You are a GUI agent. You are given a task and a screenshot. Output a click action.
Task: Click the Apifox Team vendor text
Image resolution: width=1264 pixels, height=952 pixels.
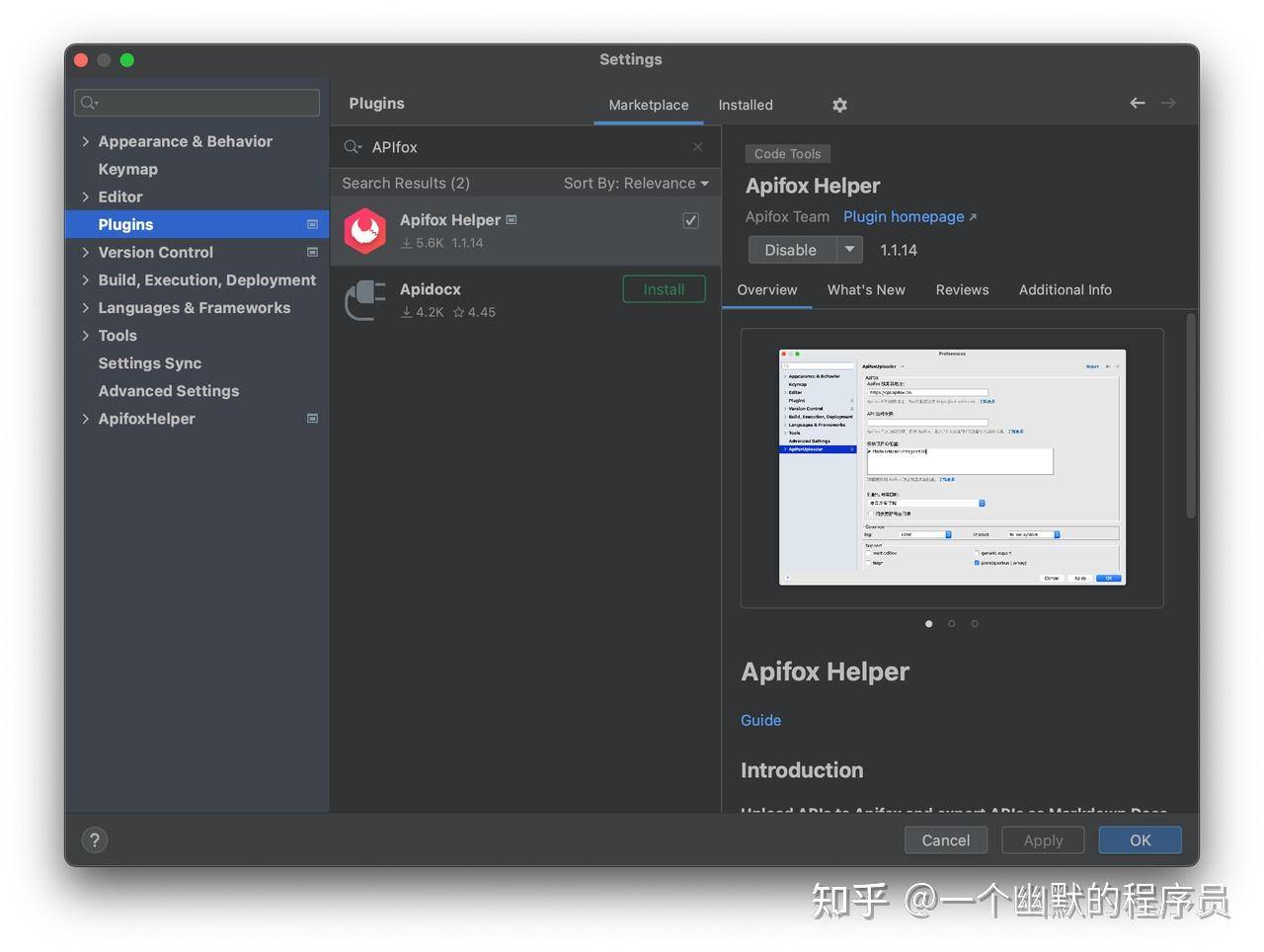[x=787, y=216]
